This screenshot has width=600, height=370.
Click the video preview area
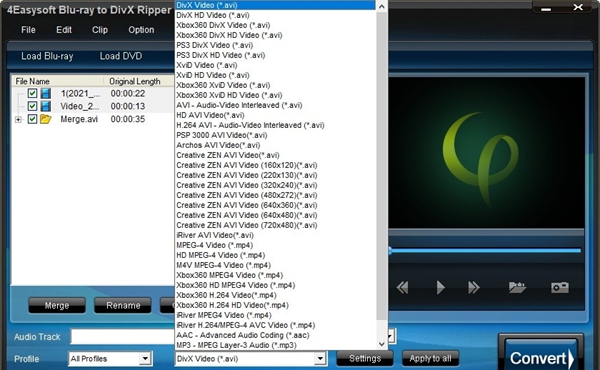(x=486, y=153)
